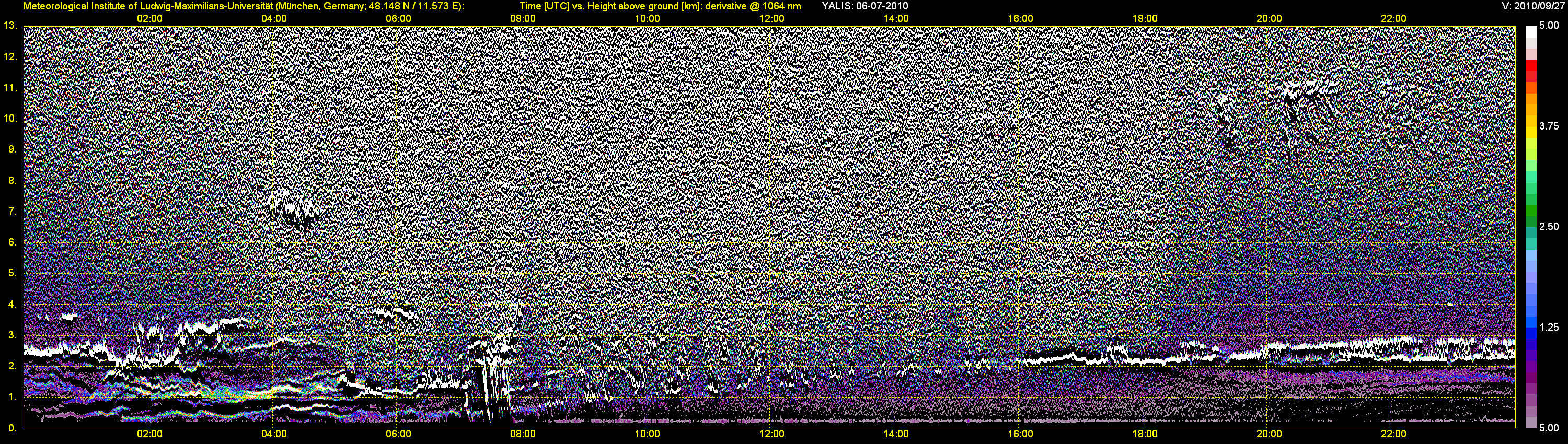Click the 22:00 label on lower time axis
The height and width of the screenshot is (444, 1568).
pos(1393,434)
